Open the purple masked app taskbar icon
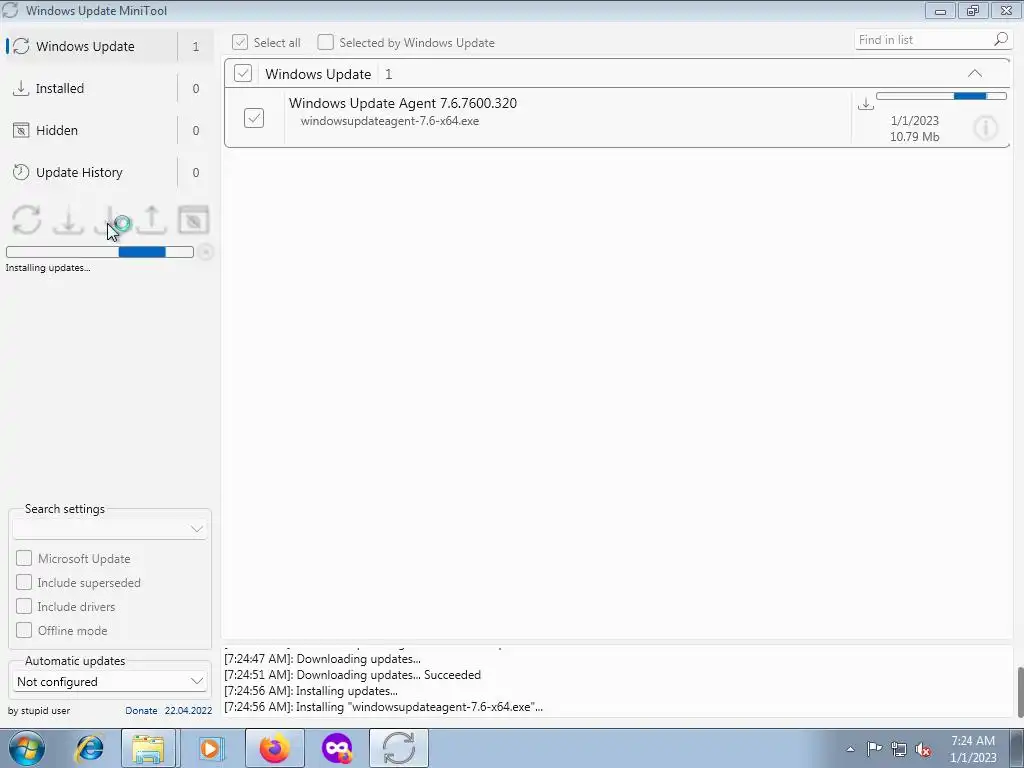This screenshot has height=768, width=1024. click(337, 748)
